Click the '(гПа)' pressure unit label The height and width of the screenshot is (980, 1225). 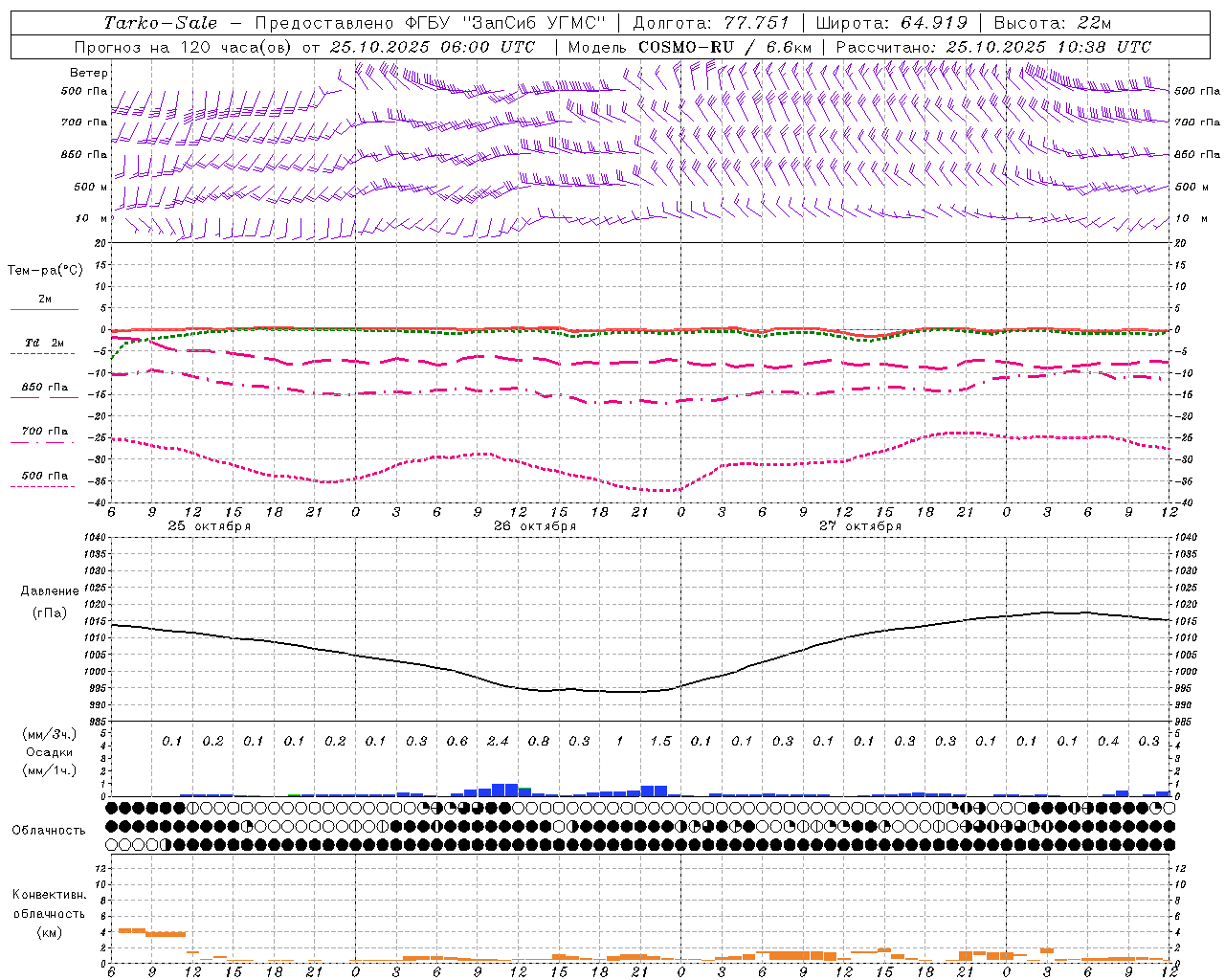pyautogui.click(x=50, y=612)
